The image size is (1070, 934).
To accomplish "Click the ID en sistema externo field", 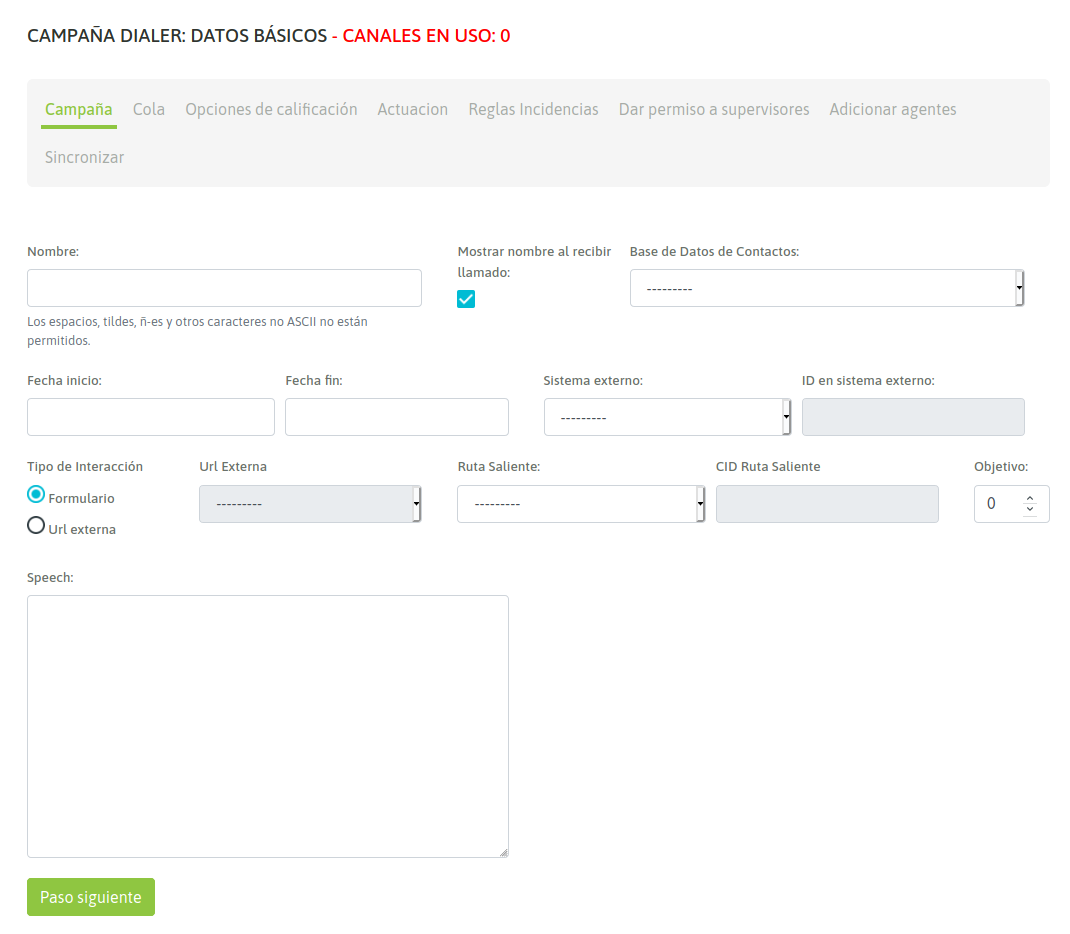I will click(x=913, y=417).
